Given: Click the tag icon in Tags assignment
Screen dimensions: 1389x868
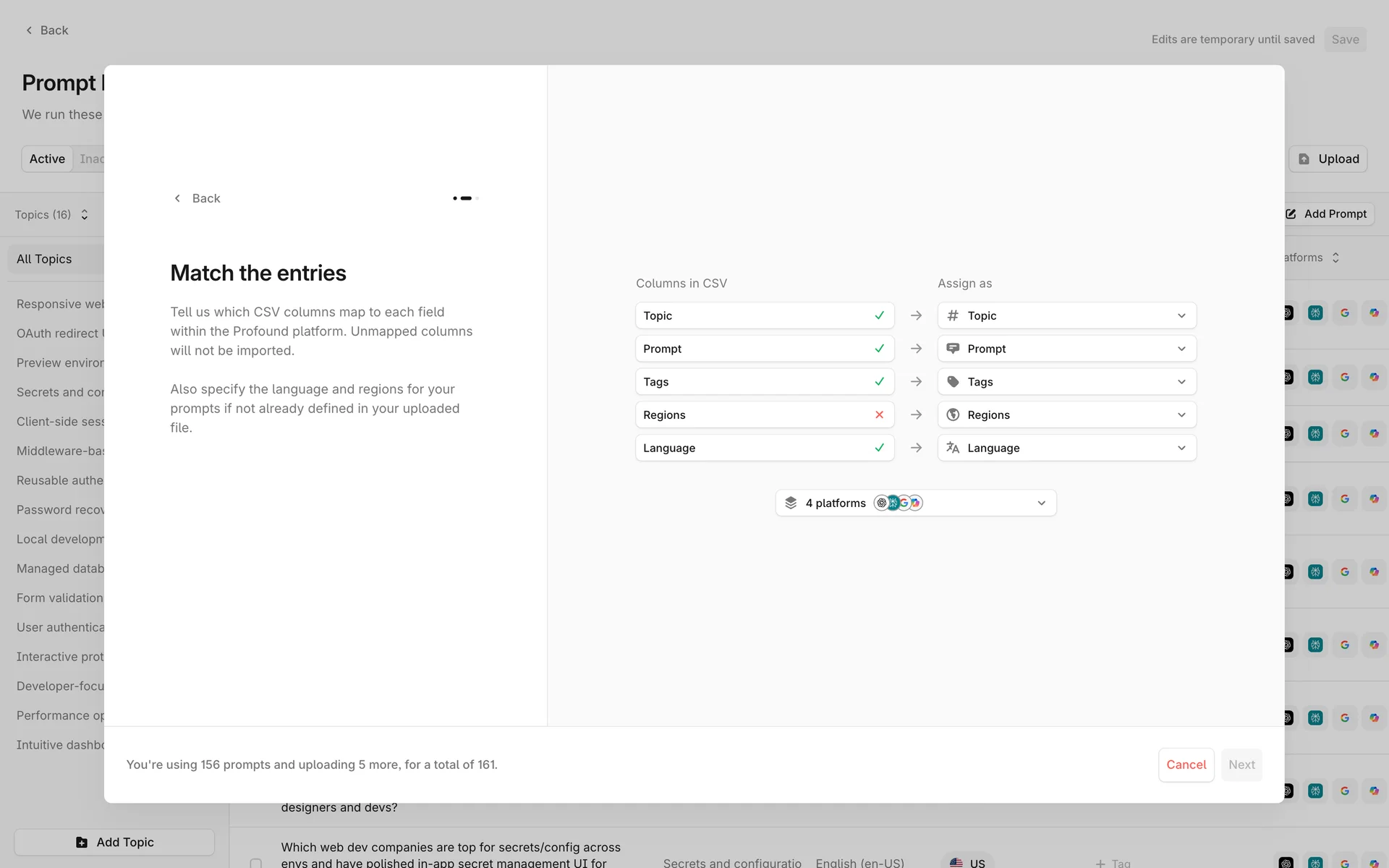Looking at the screenshot, I should pyautogui.click(x=953, y=382).
